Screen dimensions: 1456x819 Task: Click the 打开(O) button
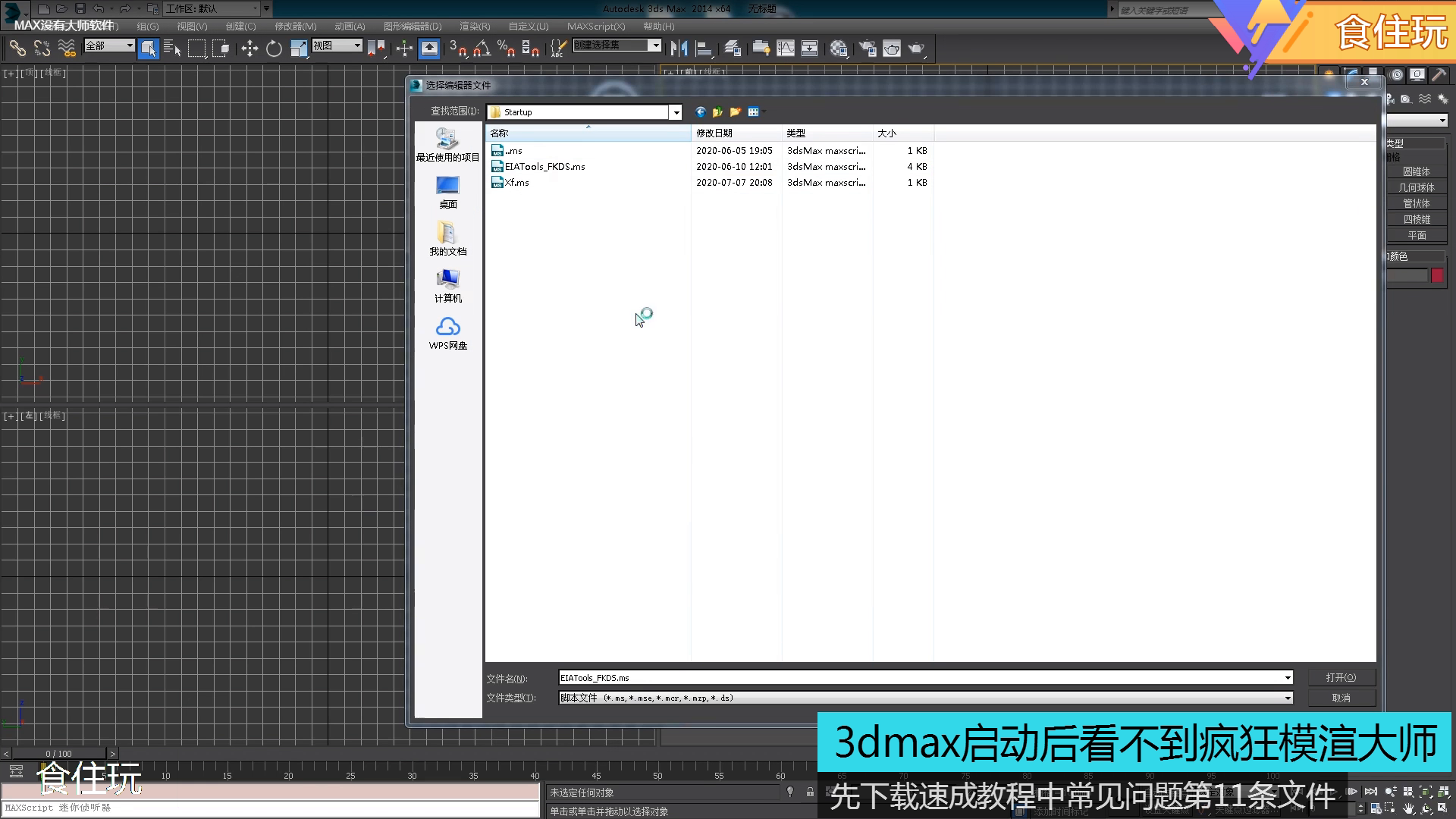point(1341,677)
